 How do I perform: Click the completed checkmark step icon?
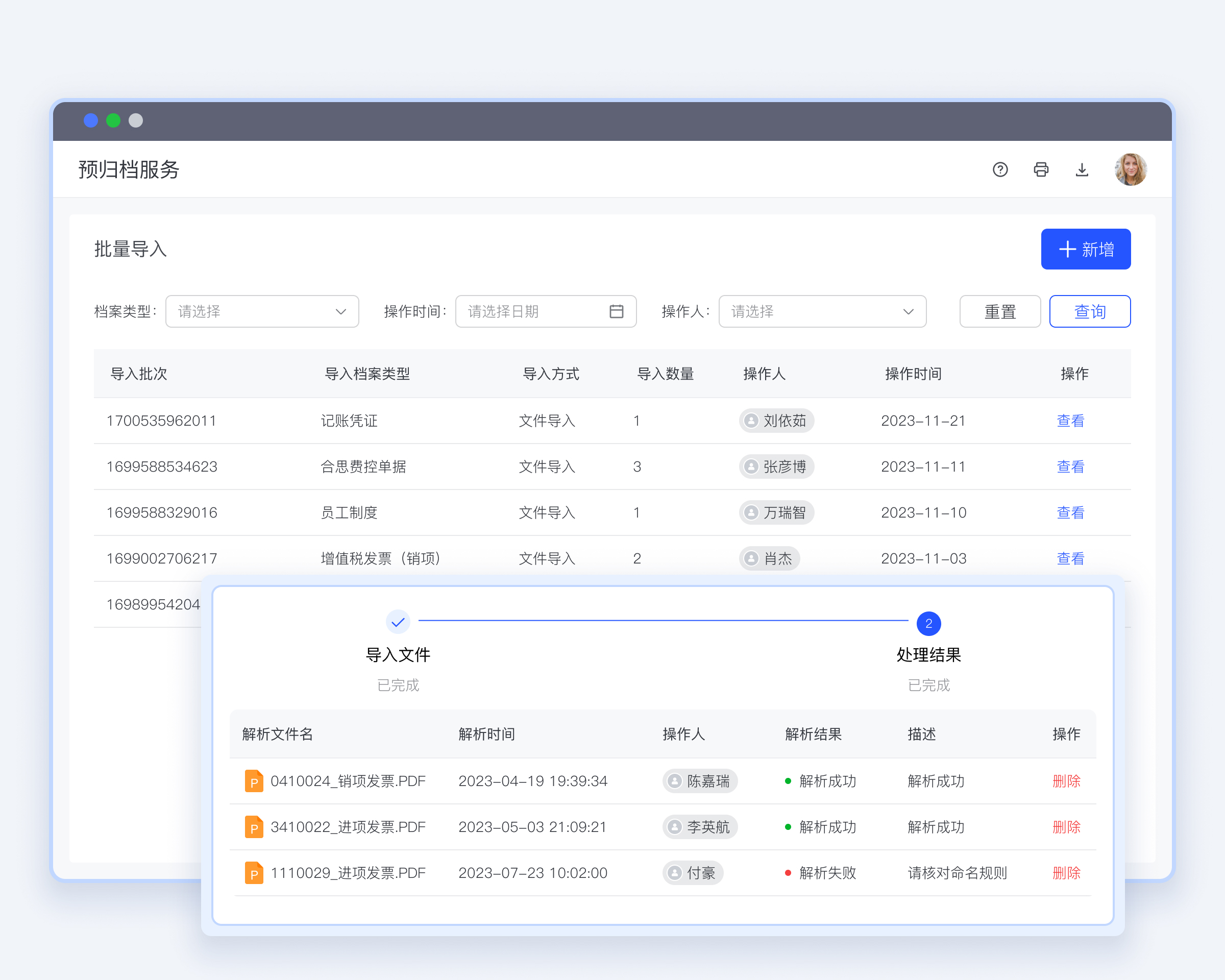point(398,622)
